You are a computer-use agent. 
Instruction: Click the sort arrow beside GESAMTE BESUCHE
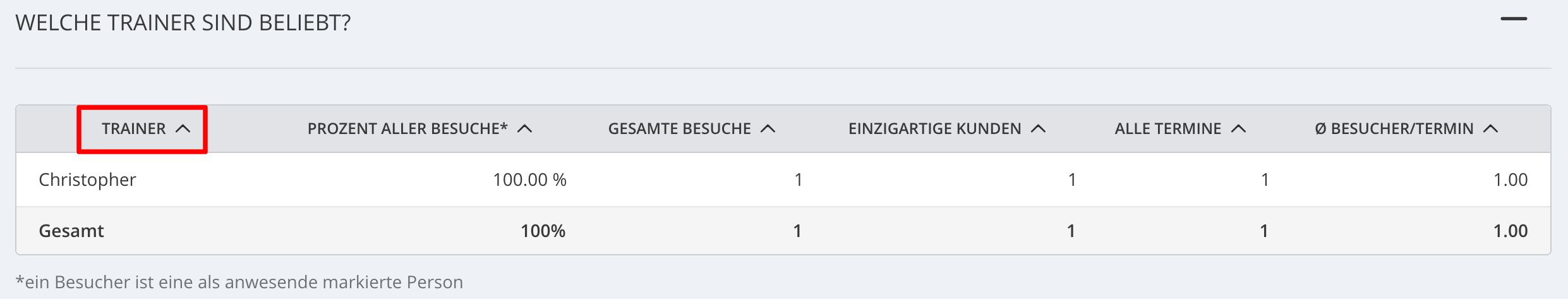pos(768,129)
